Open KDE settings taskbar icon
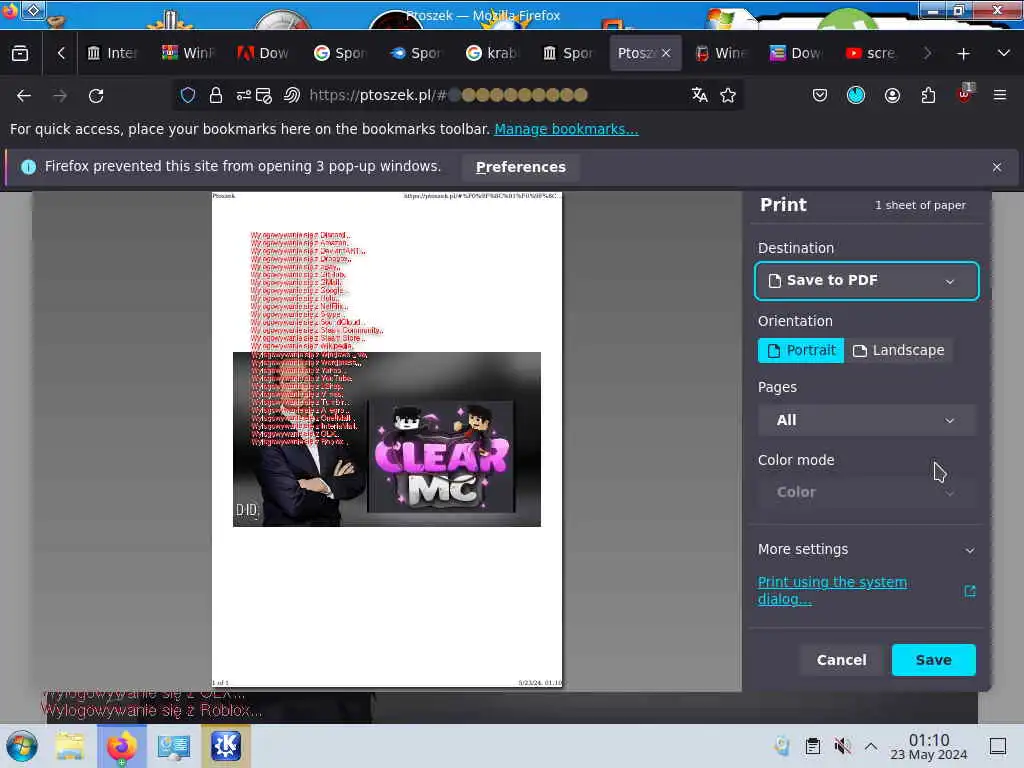This screenshot has width=1024, height=768. 226,746
